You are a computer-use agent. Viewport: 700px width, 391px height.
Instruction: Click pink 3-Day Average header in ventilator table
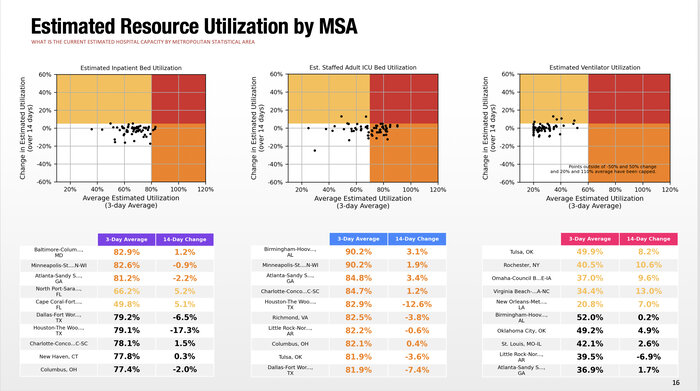pos(590,239)
